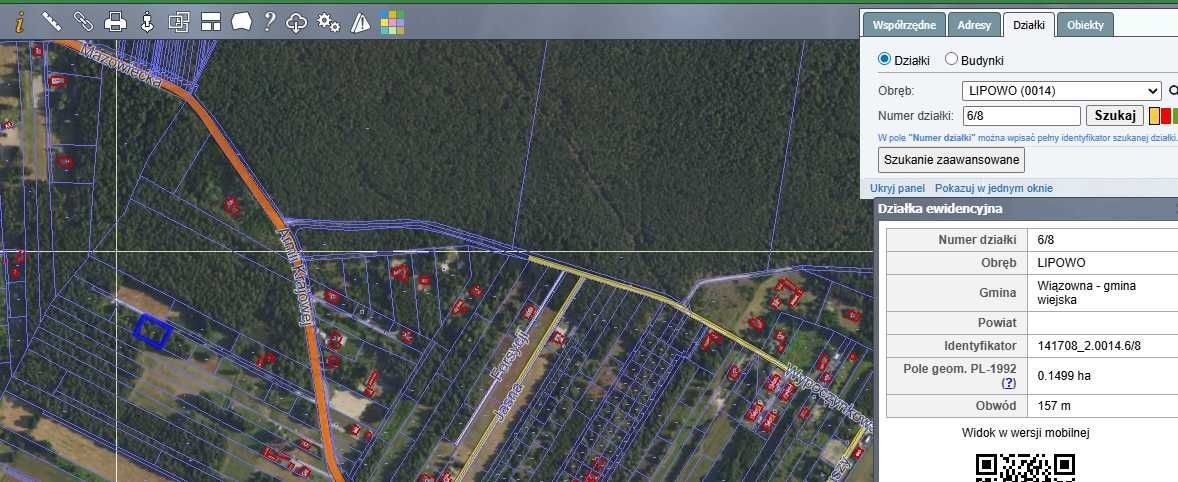Open the cloud download icon

point(297,23)
